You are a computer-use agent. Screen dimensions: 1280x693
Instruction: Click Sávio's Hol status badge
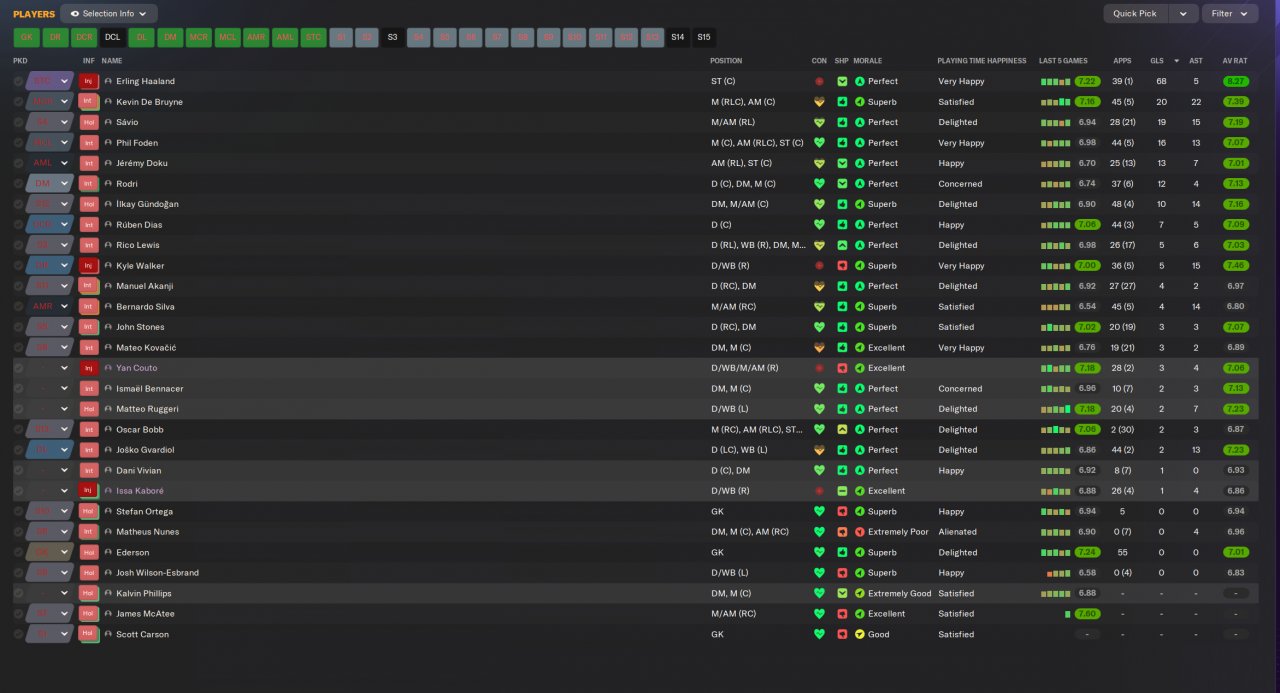click(89, 122)
